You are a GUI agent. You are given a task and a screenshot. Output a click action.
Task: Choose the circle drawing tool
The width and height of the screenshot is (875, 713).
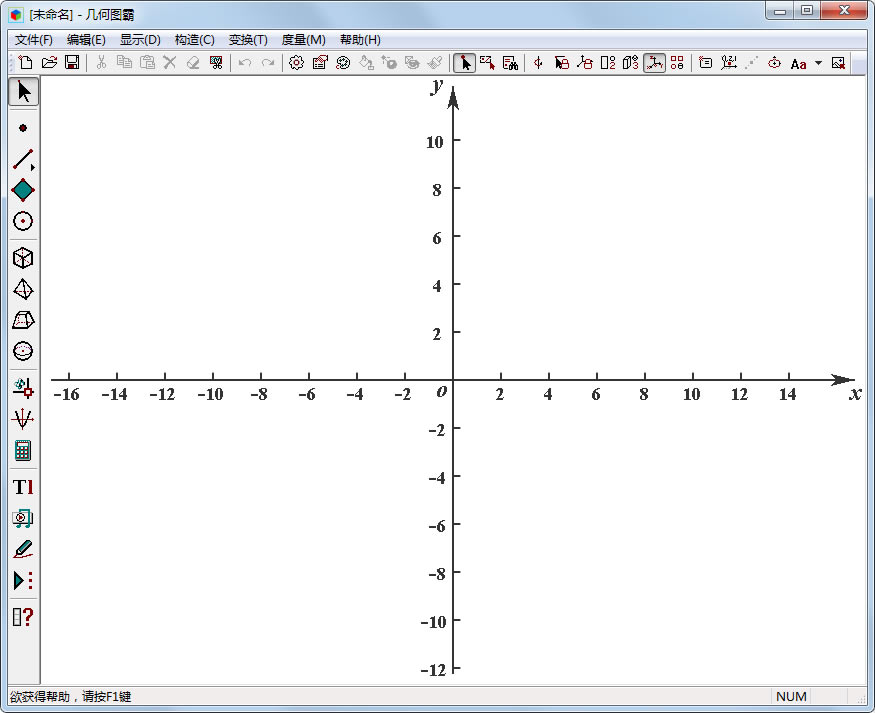[x=23, y=221]
